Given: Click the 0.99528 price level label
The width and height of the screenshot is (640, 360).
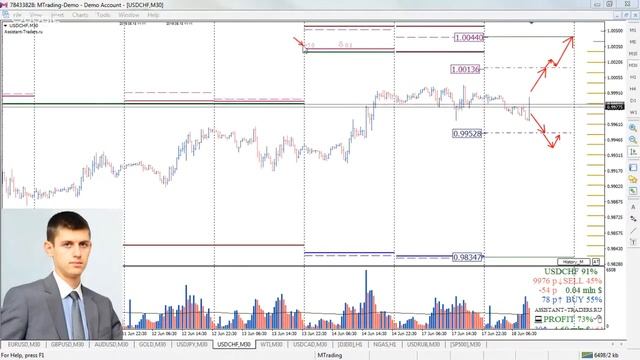Looking at the screenshot, I should pos(467,133).
